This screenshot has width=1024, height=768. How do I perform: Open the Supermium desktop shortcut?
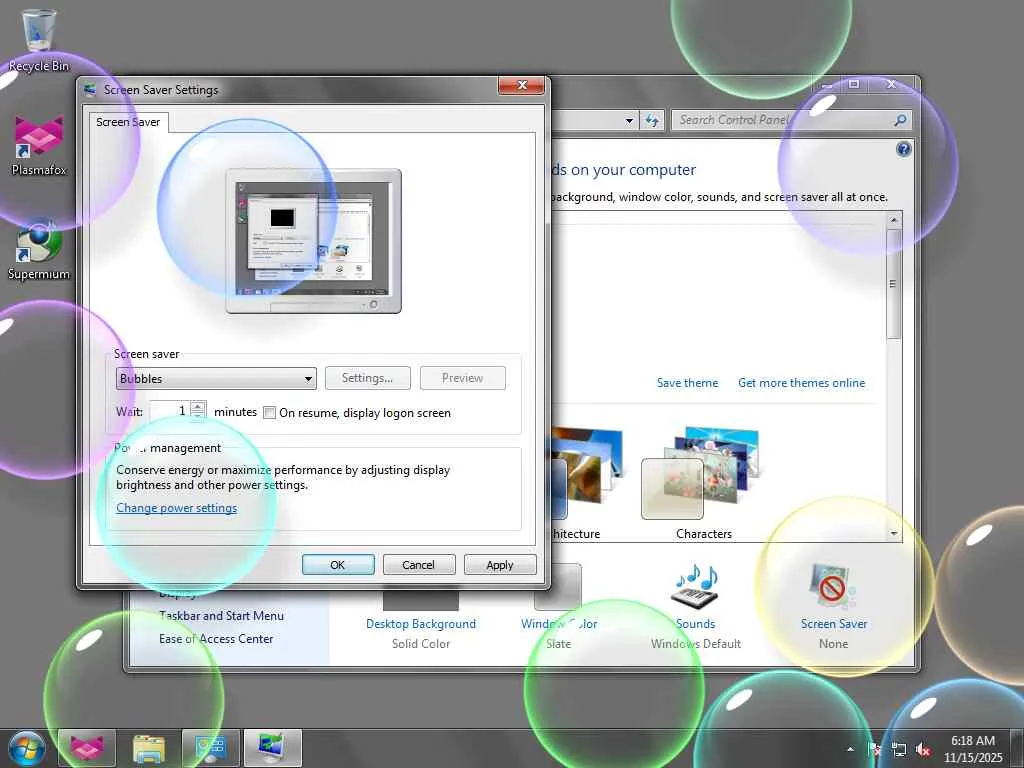[x=39, y=251]
